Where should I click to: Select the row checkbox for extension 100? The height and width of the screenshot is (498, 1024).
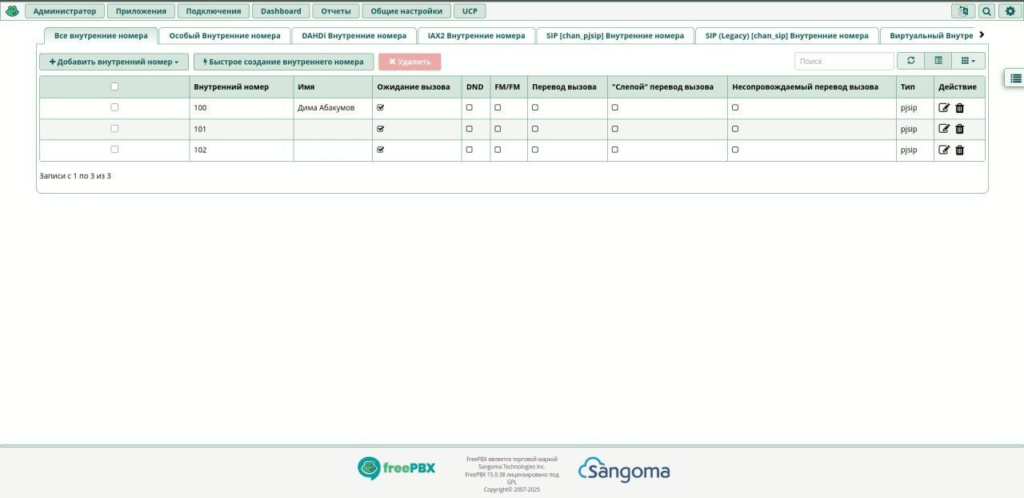pos(114,107)
